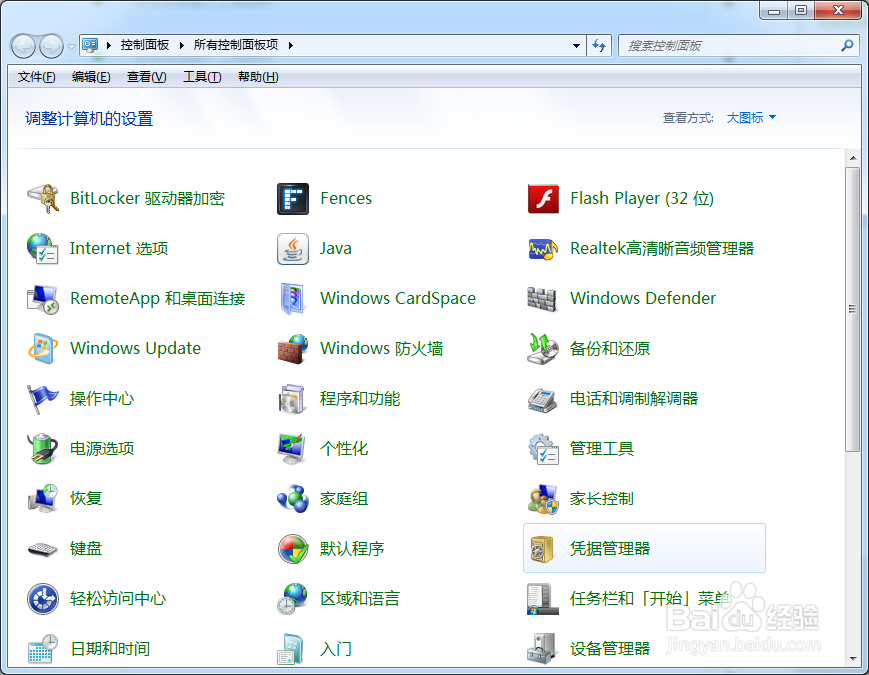Click the 控制面板 breadcrumb segment
The image size is (869, 675).
point(145,45)
